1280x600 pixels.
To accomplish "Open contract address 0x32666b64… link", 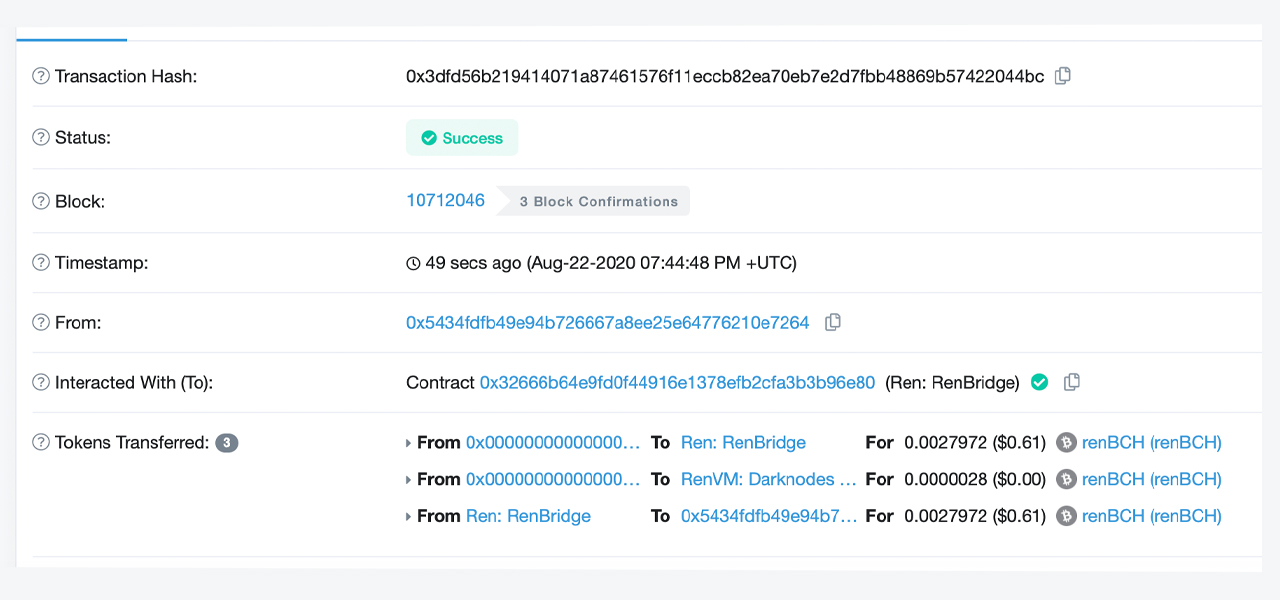I will [x=677, y=382].
